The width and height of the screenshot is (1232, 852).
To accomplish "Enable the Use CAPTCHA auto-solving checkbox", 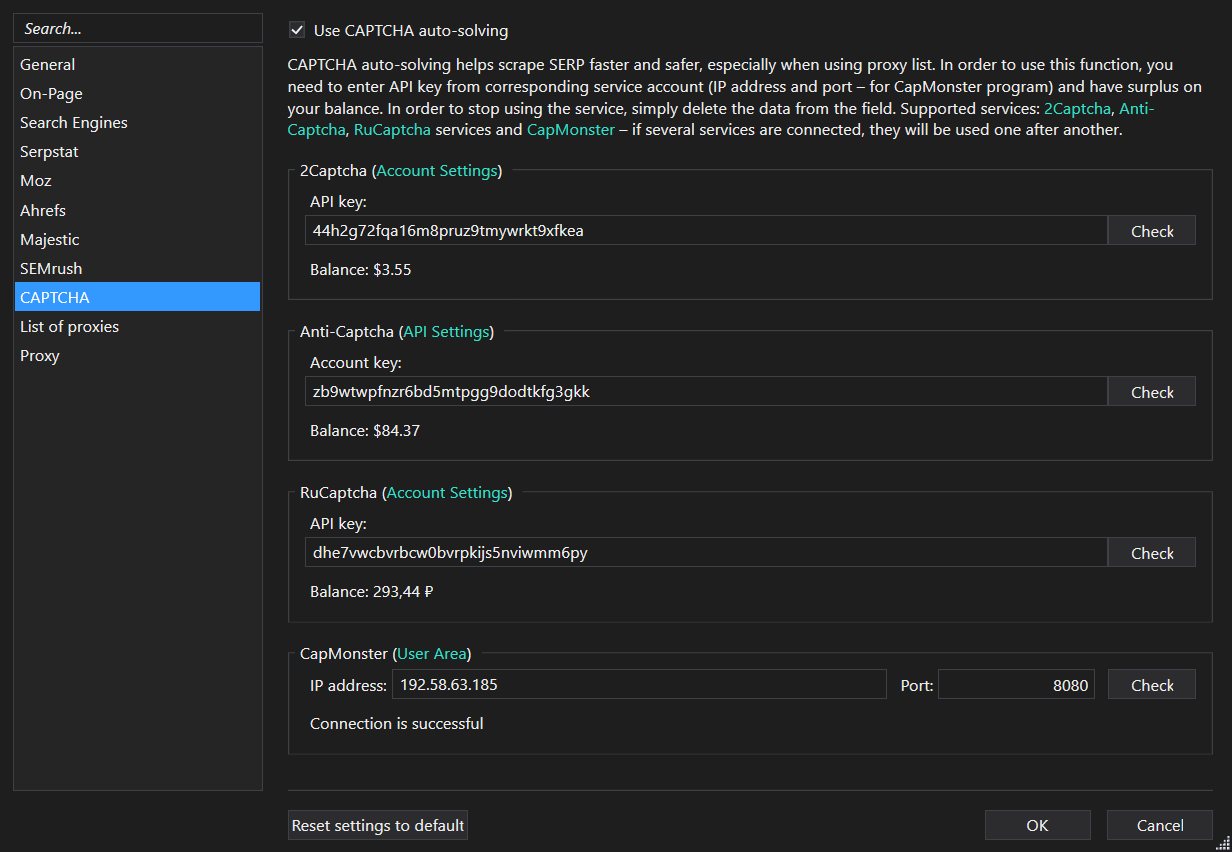I will 296,31.
